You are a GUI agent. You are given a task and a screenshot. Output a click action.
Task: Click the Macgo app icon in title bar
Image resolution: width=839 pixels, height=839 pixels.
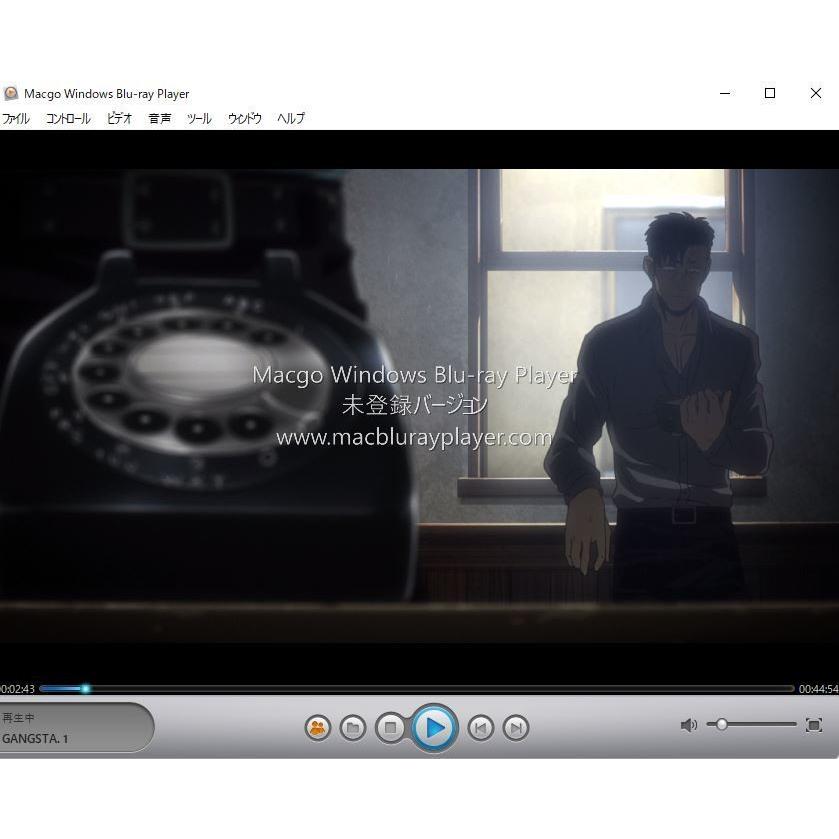tap(11, 94)
